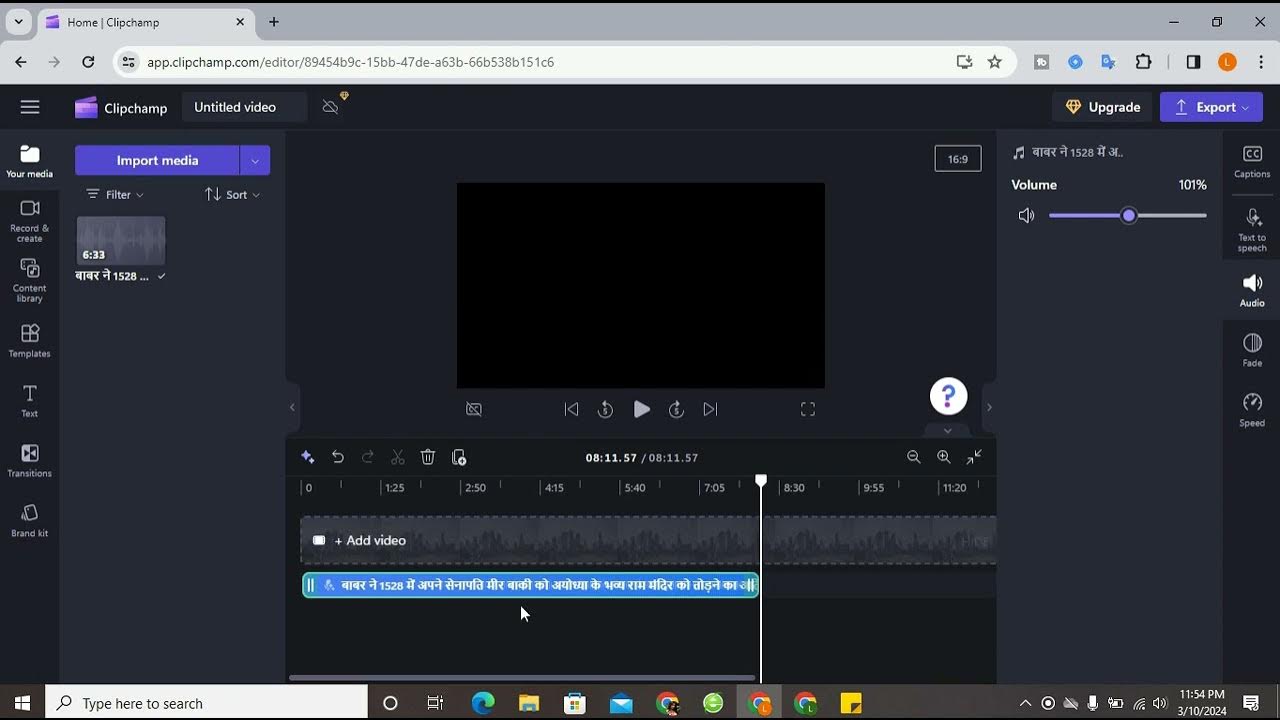Viewport: 1280px width, 720px height.
Task: Zoom out the timeline
Action: (x=913, y=457)
